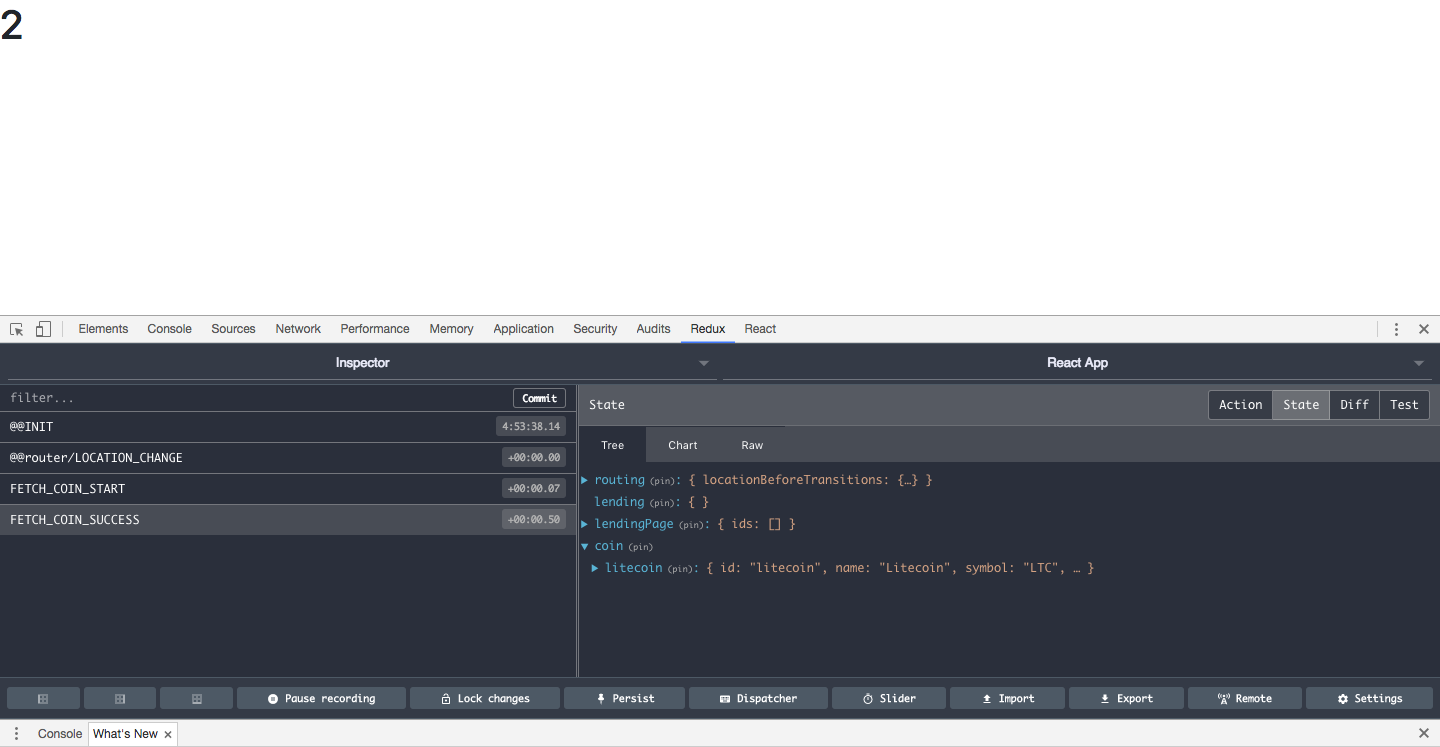Click the +00:00.50 timestamp badge
1440x747 pixels.
pyautogui.click(x=534, y=520)
